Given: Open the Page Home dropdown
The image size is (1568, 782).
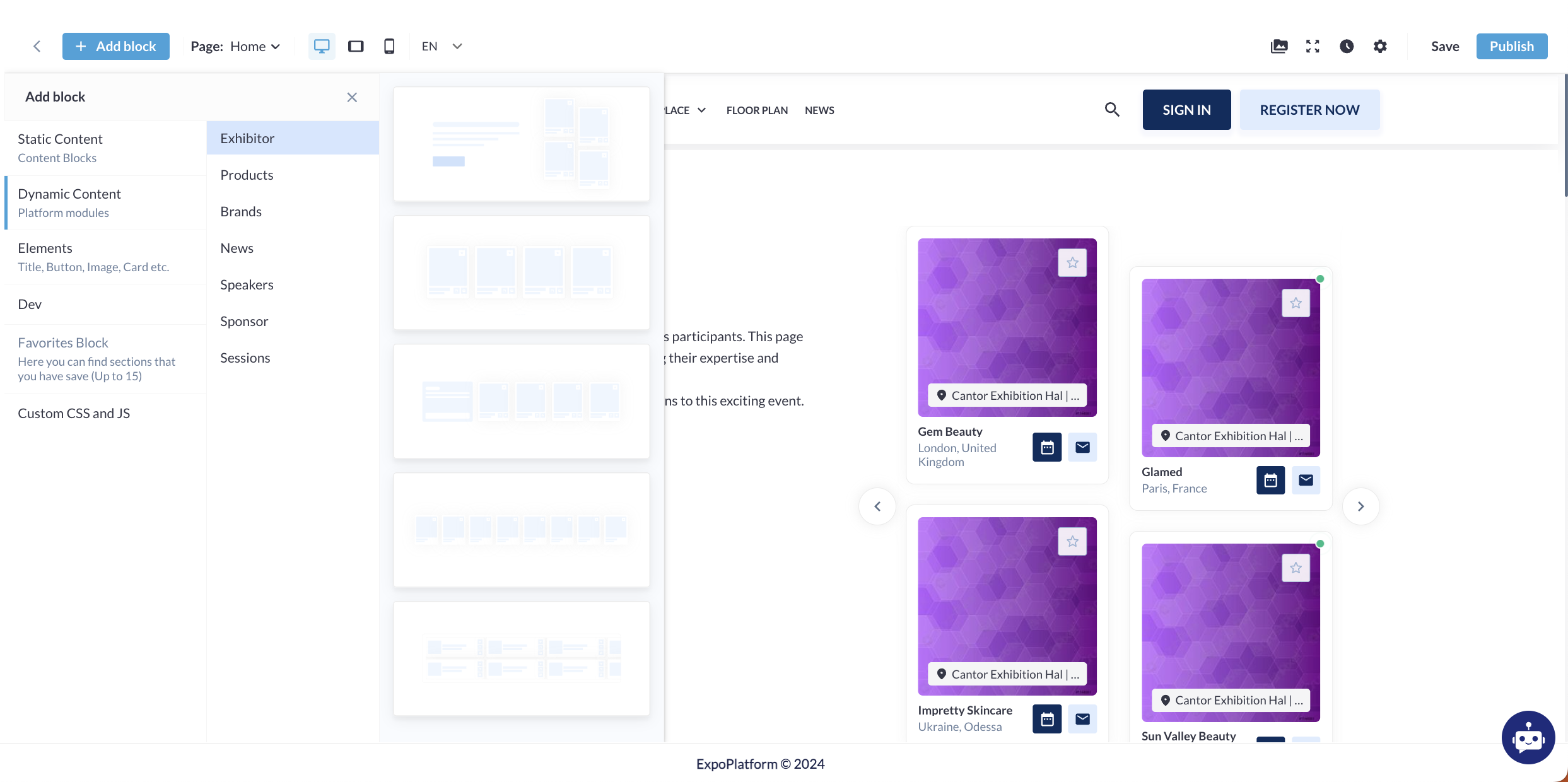Looking at the screenshot, I should click(235, 46).
